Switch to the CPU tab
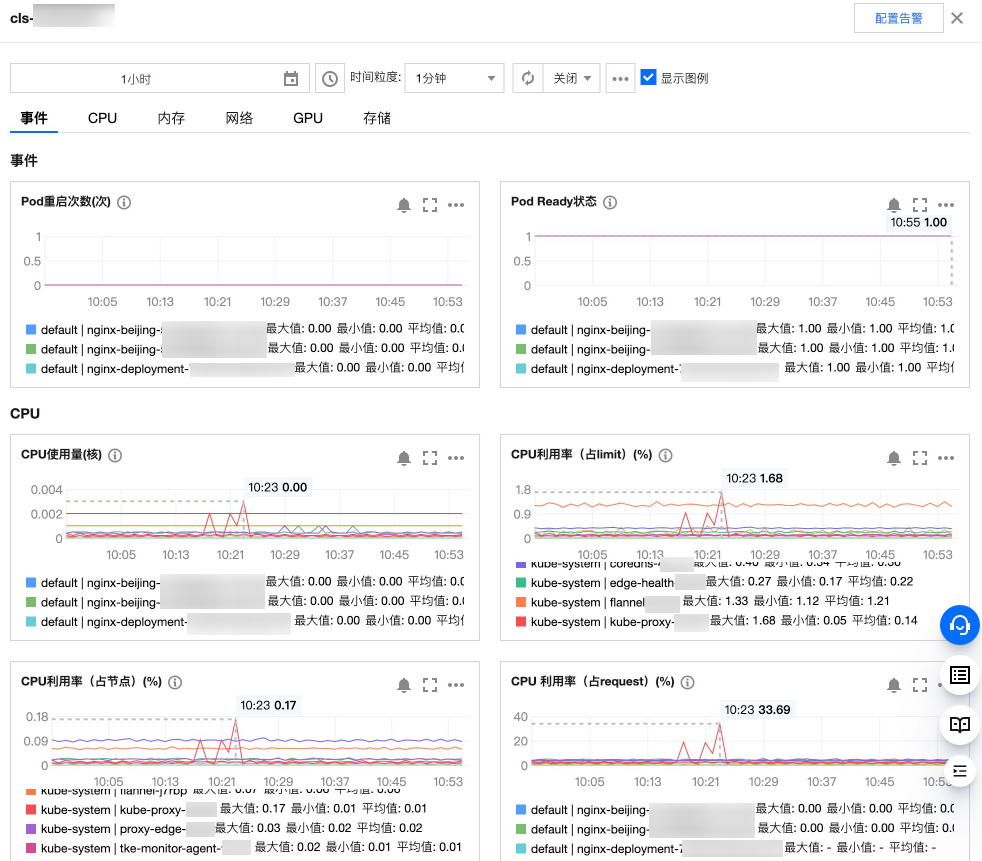Screen dimensions: 982x861 click(102, 118)
